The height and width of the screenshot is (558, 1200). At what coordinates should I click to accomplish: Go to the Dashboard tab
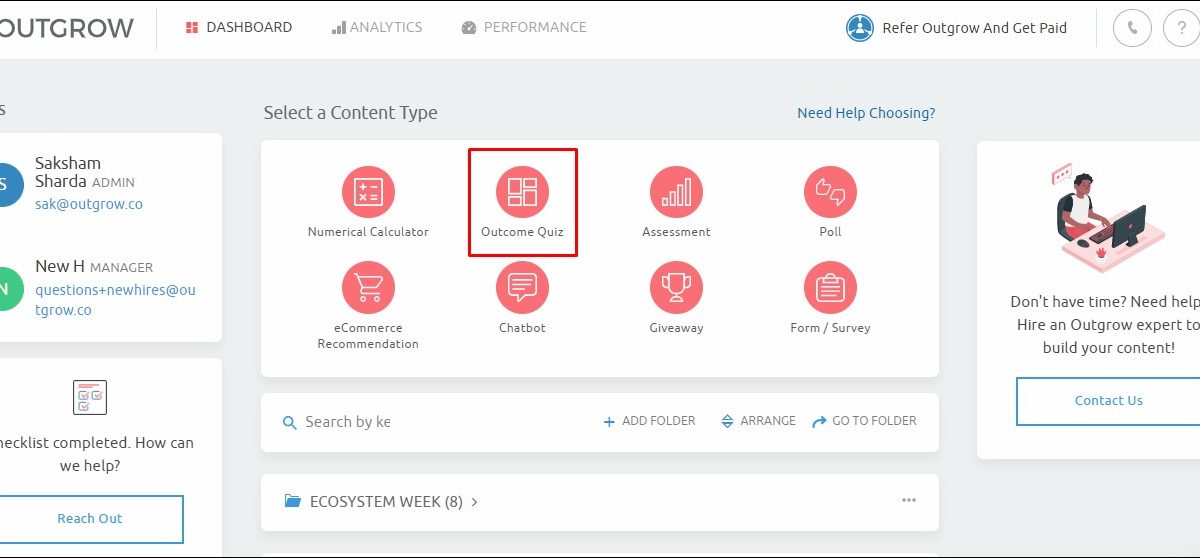pos(239,28)
